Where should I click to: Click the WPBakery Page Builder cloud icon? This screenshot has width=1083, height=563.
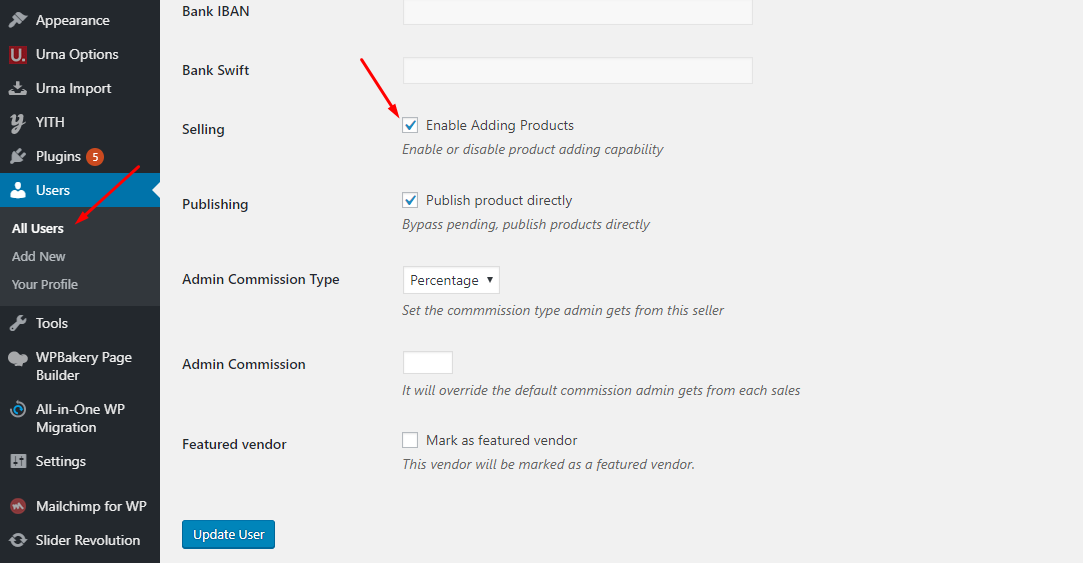(x=18, y=358)
